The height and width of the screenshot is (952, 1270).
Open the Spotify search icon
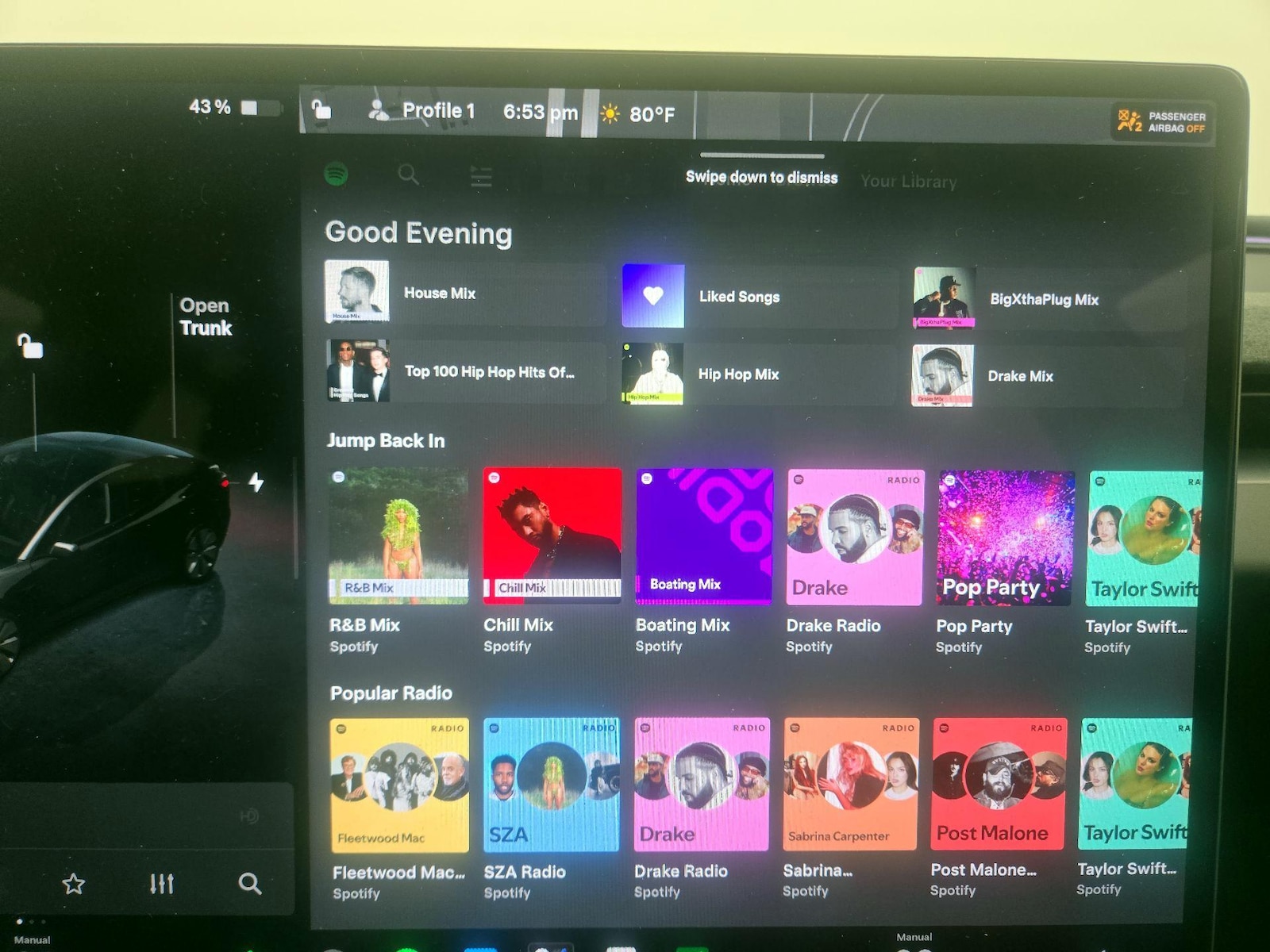click(408, 174)
